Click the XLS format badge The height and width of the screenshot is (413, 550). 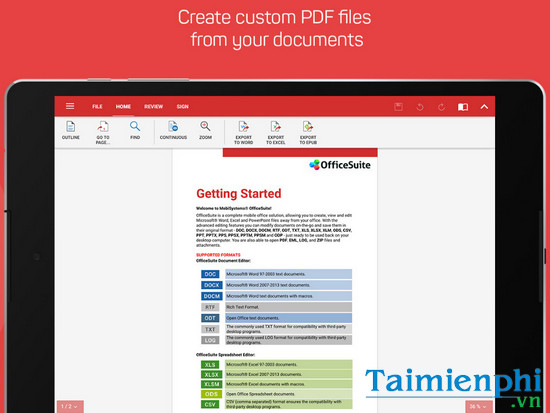point(210,365)
